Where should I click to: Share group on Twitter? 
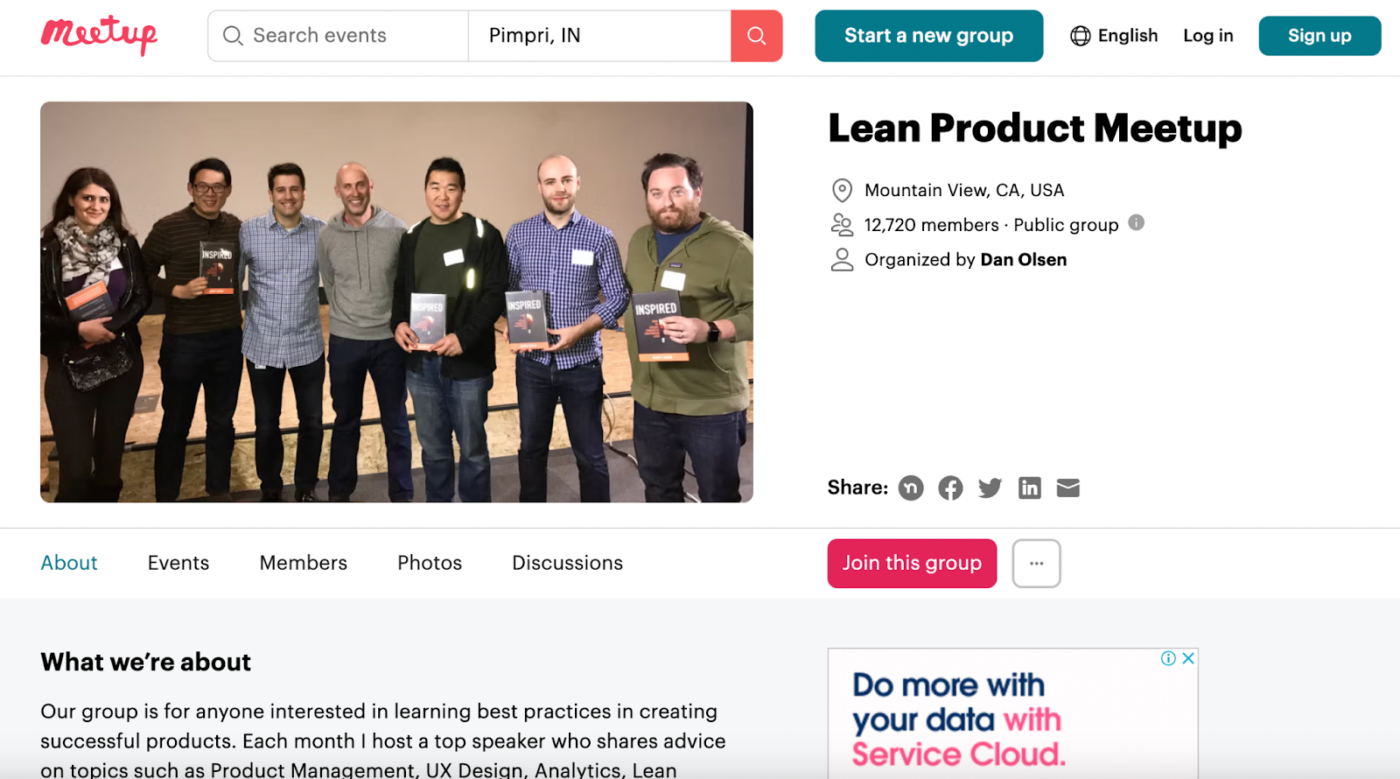[x=990, y=488]
